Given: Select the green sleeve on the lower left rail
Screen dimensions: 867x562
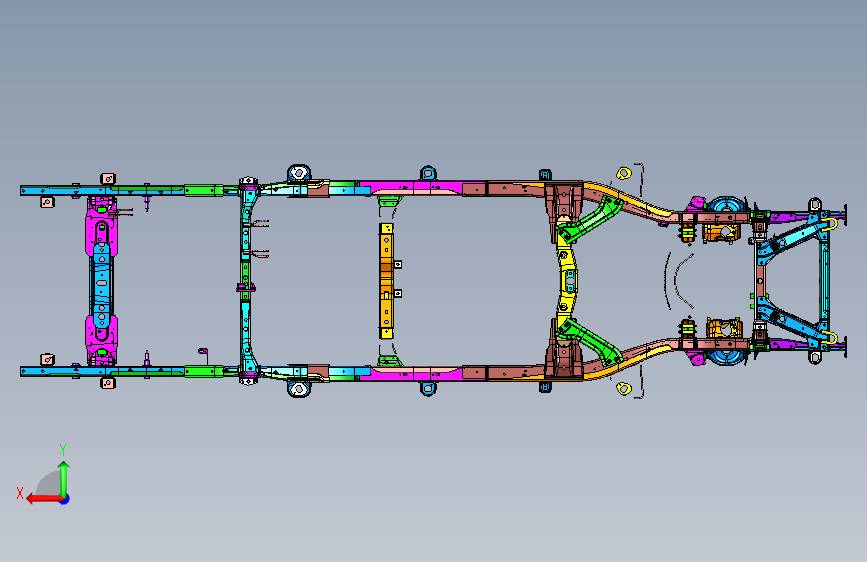Looking at the screenshot, I should [x=203, y=371].
